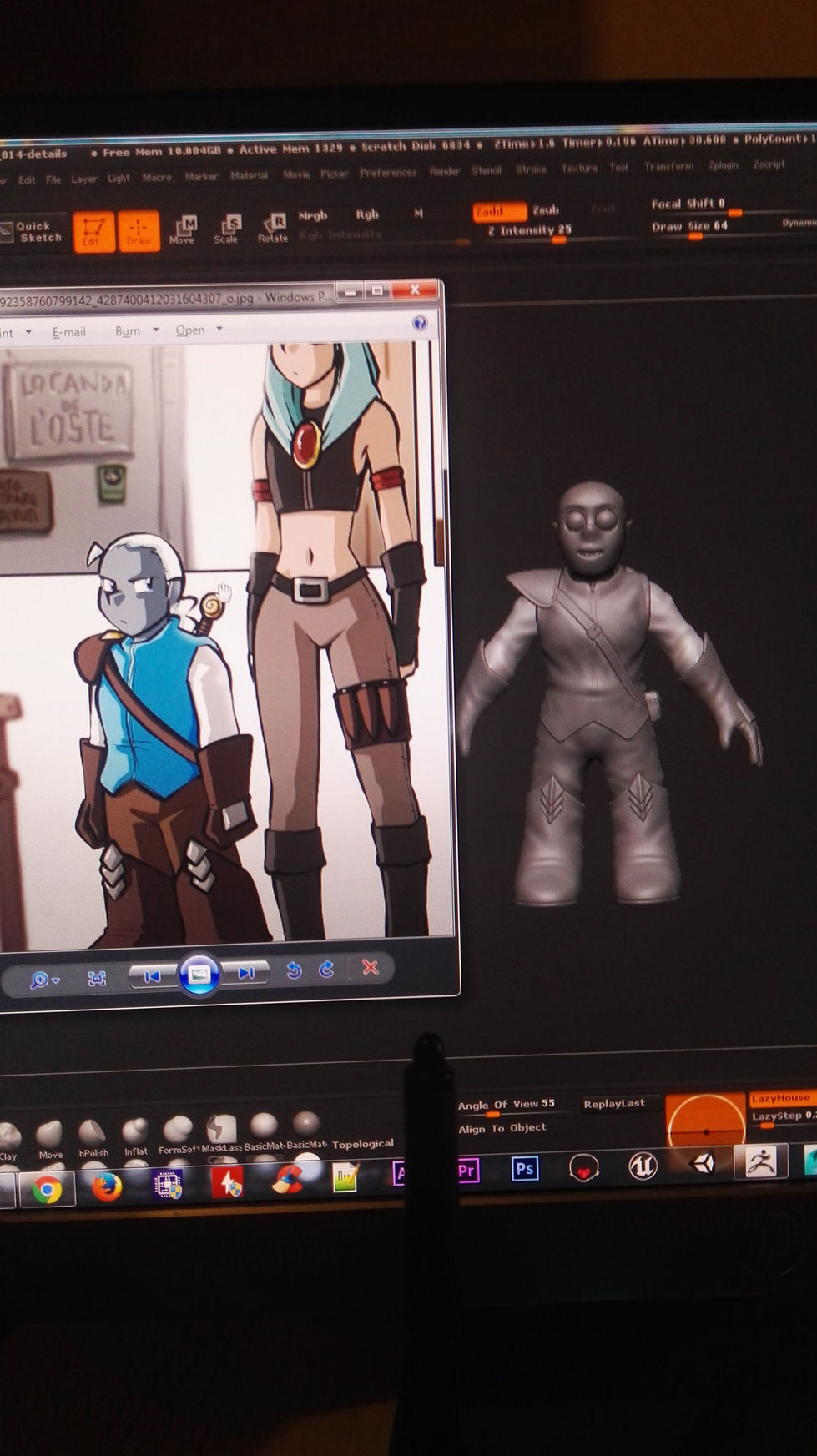Select the Rotate transform tool
The height and width of the screenshot is (1456, 817).
[272, 229]
